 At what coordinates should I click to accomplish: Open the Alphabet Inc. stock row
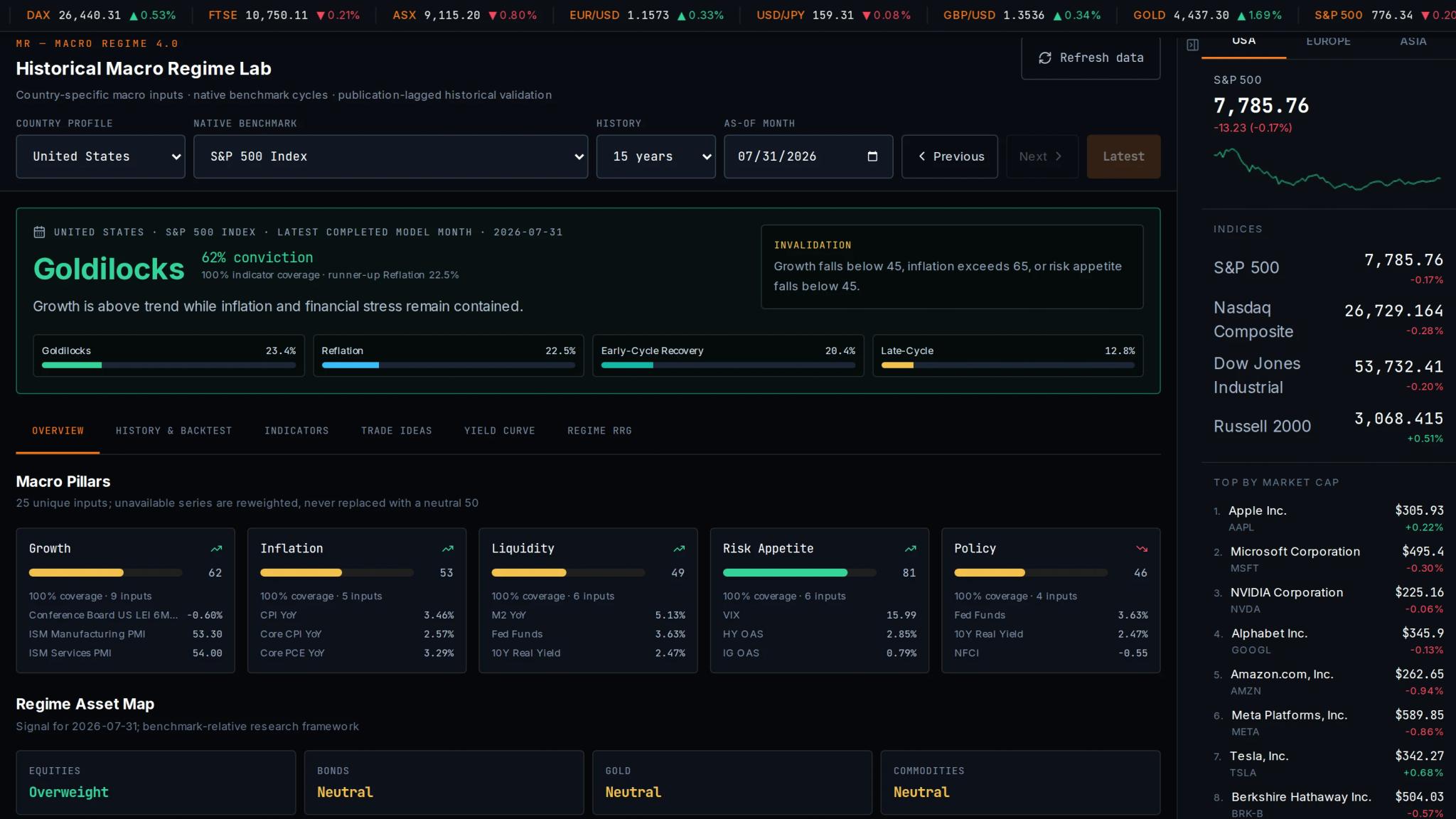(x=1328, y=641)
